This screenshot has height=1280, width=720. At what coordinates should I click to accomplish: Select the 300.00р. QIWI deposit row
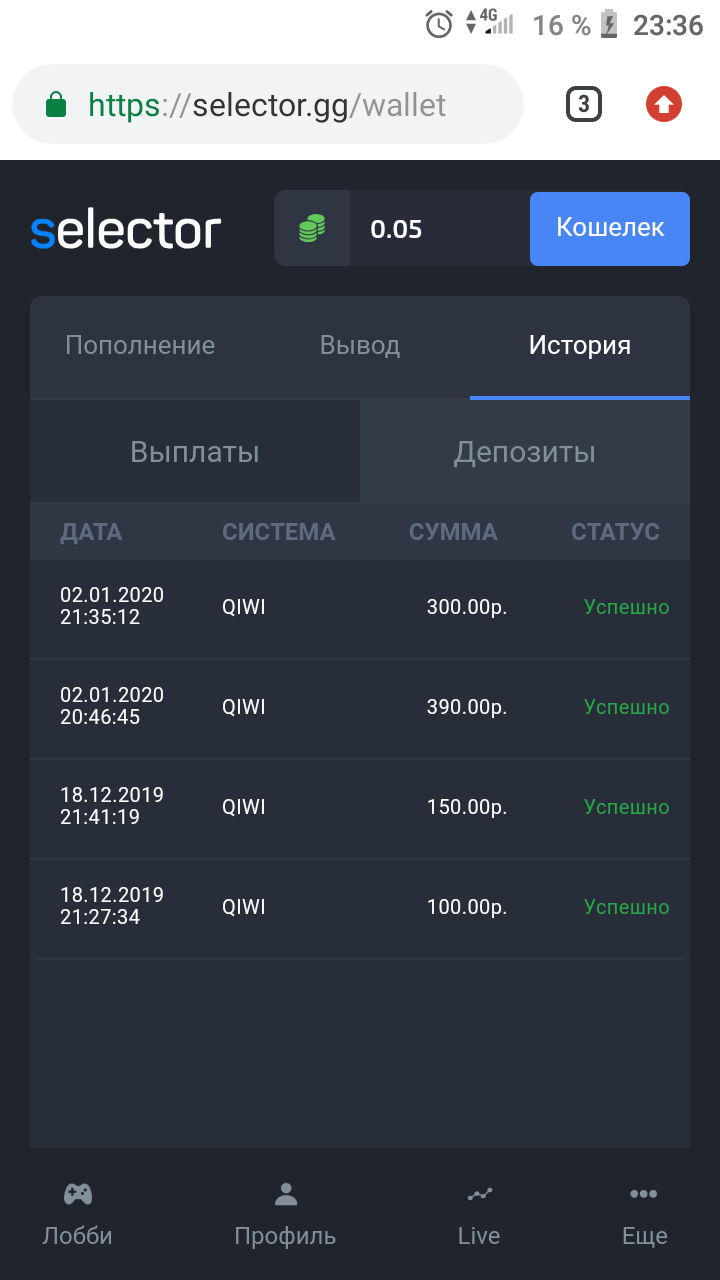(x=360, y=607)
